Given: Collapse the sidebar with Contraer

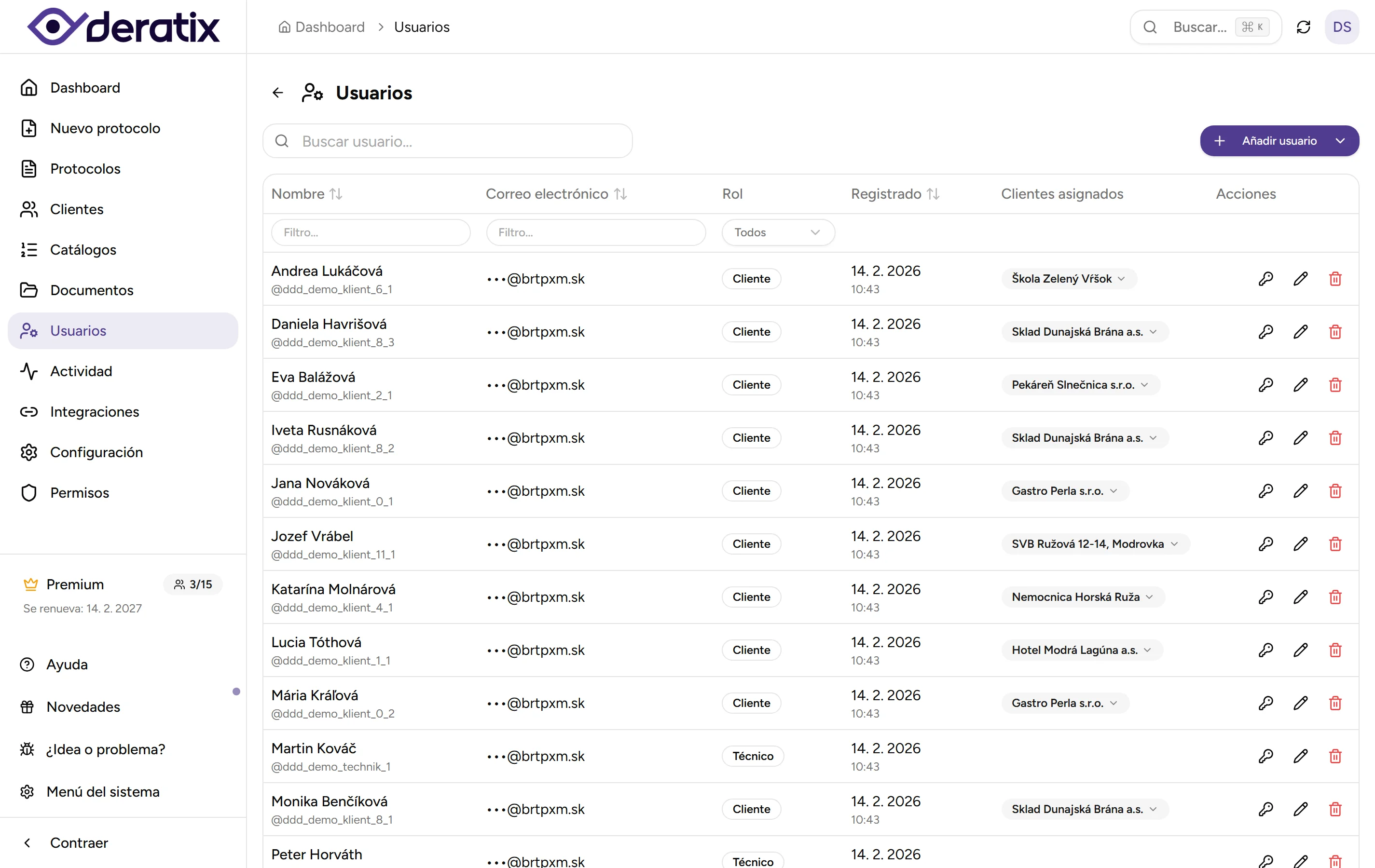Looking at the screenshot, I should coord(78,842).
